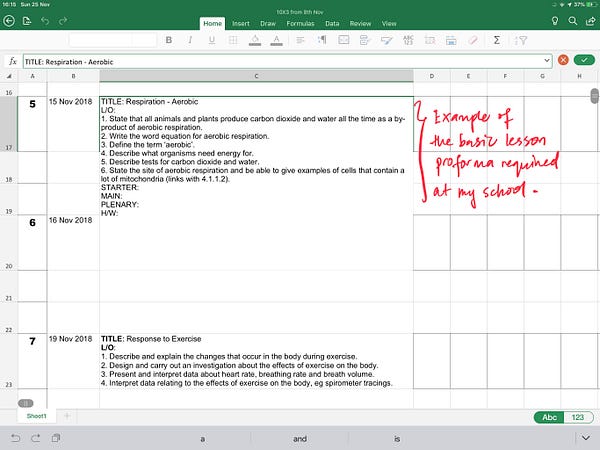
Task: Switch to the Formulas tab
Action: 300,23
